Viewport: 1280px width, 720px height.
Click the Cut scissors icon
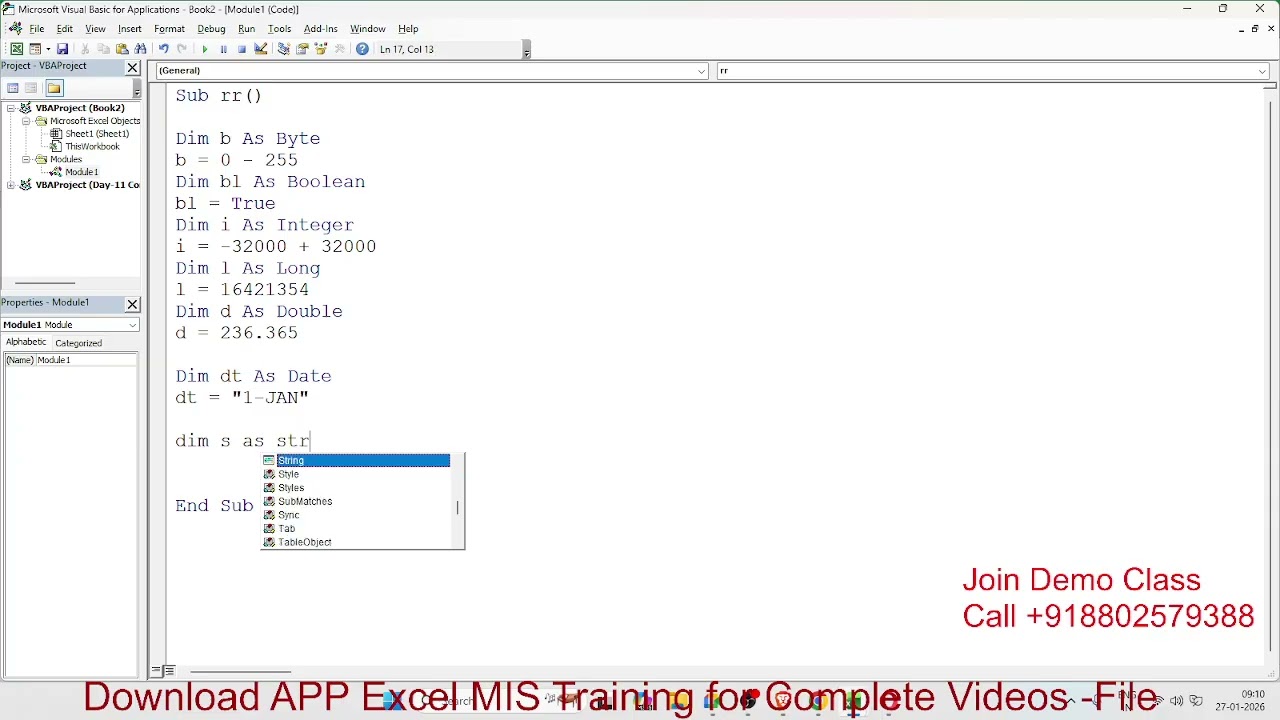pos(85,49)
